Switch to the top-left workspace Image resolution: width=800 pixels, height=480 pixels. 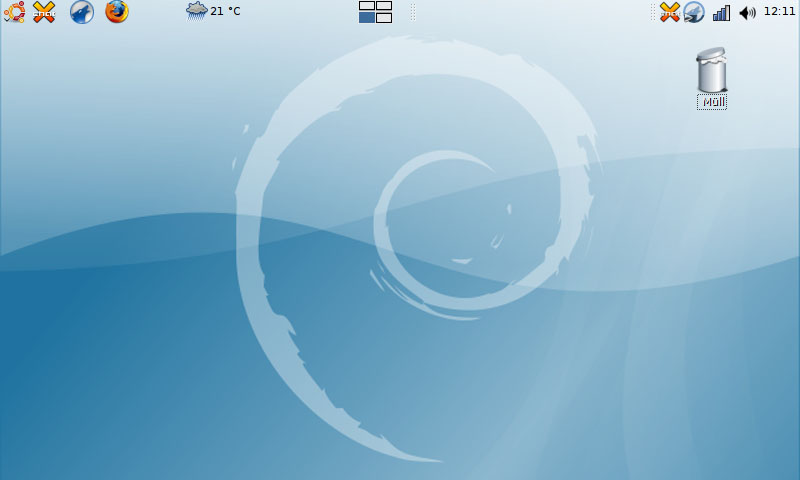tap(367, 6)
